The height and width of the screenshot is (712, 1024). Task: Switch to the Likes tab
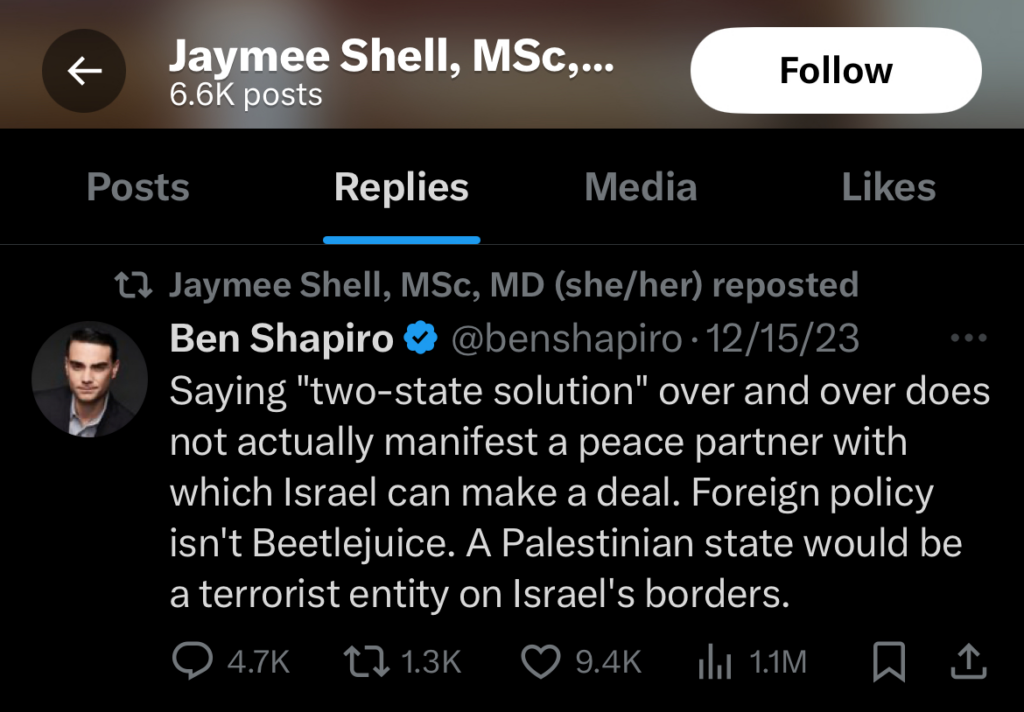click(888, 187)
